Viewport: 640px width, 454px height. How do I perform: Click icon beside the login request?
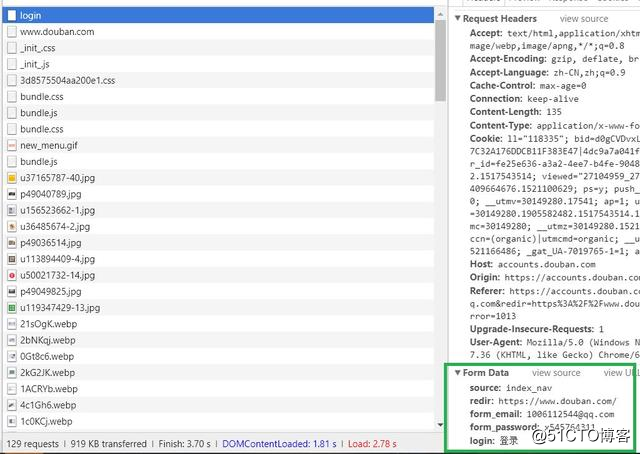click(x=12, y=16)
